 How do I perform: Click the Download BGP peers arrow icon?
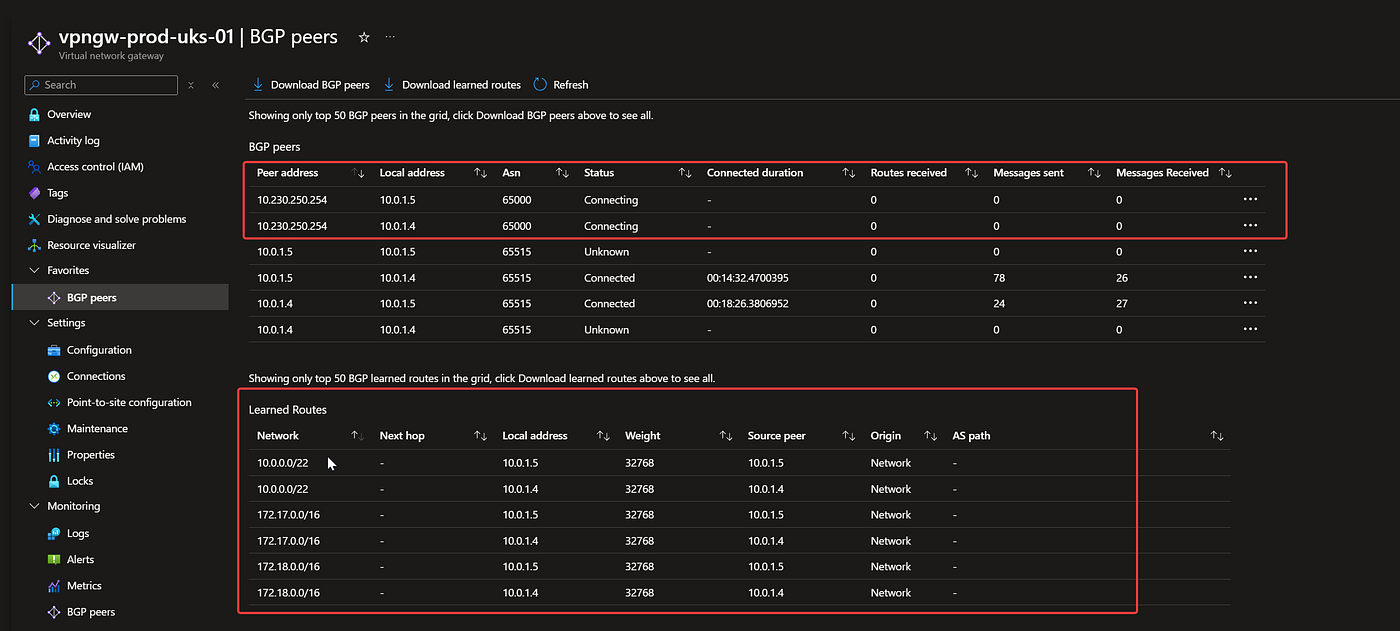point(258,85)
